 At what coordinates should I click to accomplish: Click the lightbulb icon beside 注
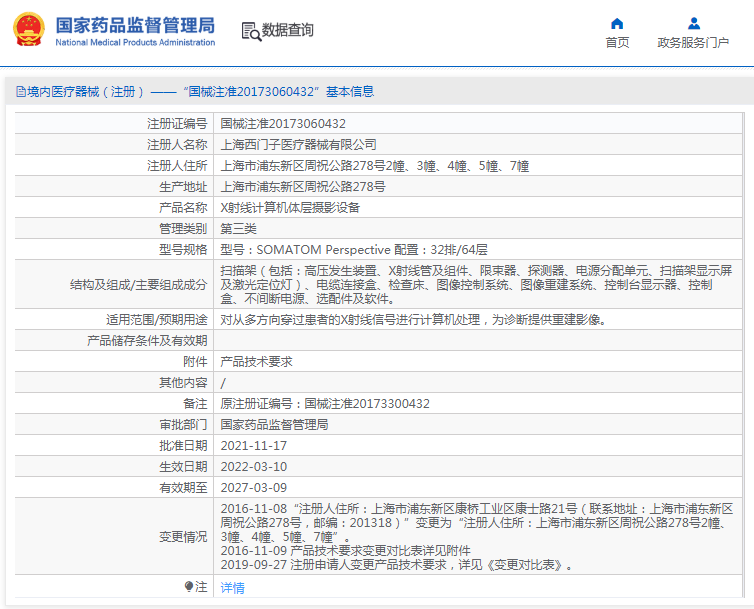(188, 586)
